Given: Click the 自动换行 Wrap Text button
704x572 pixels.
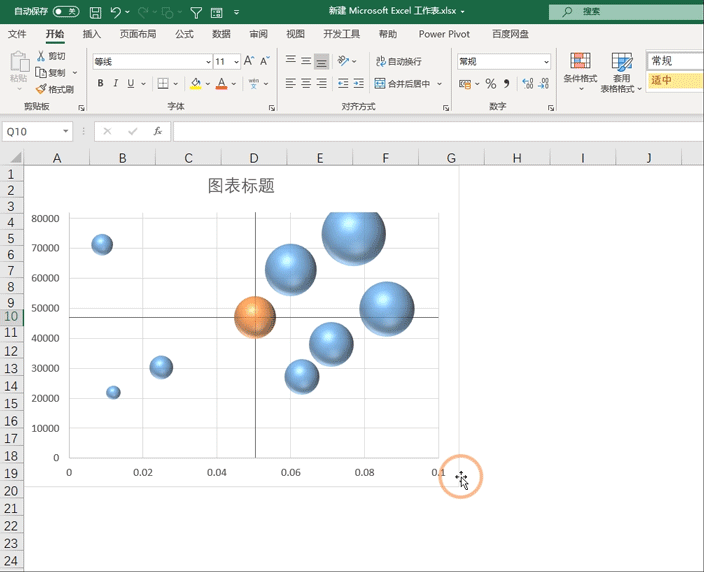Looking at the screenshot, I should click(x=399, y=61).
